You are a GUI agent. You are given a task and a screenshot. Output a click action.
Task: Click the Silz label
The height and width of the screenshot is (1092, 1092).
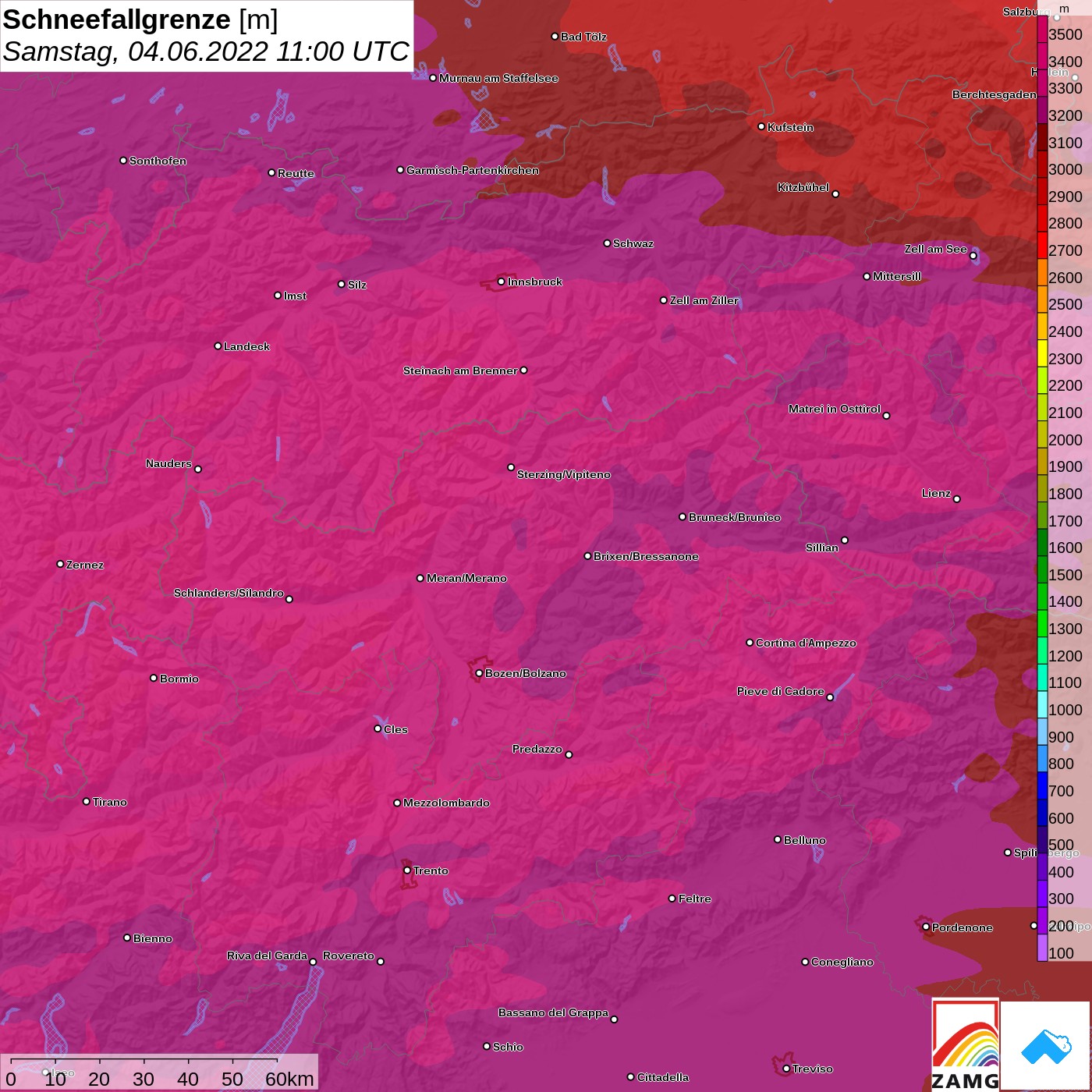coord(356,285)
